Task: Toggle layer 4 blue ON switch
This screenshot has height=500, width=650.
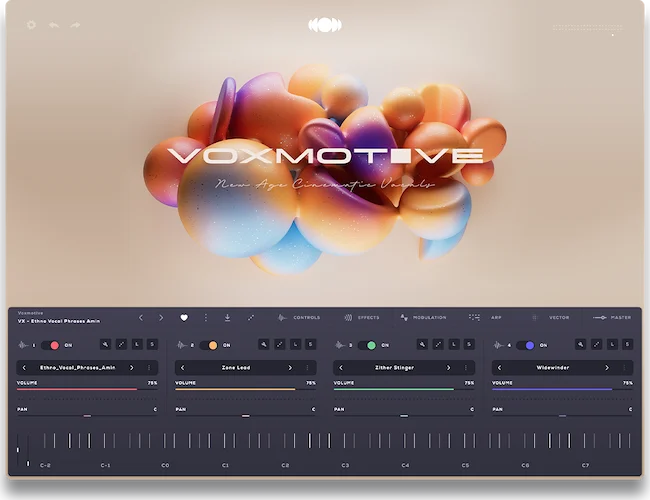Action: click(x=526, y=345)
